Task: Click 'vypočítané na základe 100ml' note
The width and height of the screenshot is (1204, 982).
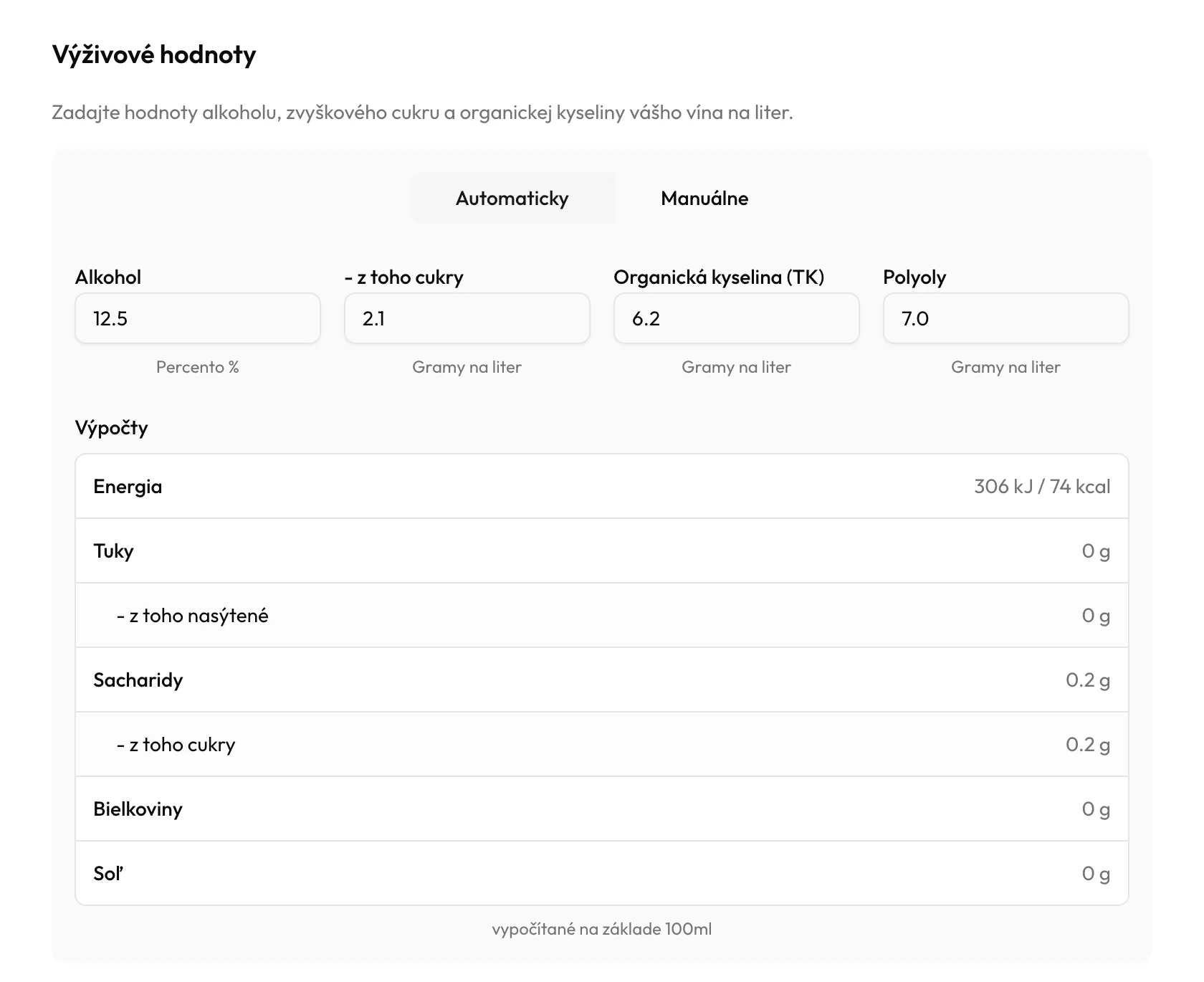Action: tap(602, 929)
